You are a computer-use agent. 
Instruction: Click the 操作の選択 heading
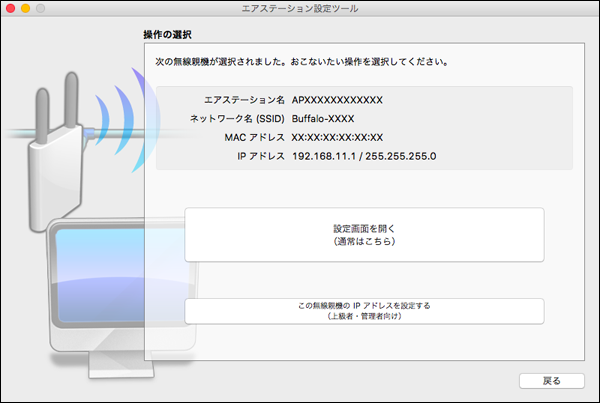point(167,35)
